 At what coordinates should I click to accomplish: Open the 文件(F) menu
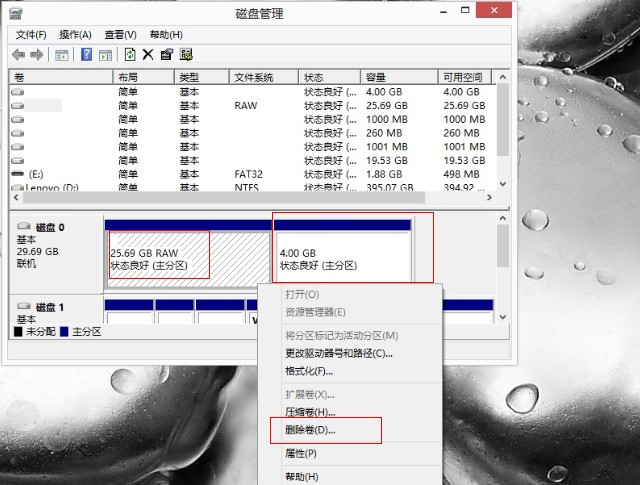coord(31,35)
